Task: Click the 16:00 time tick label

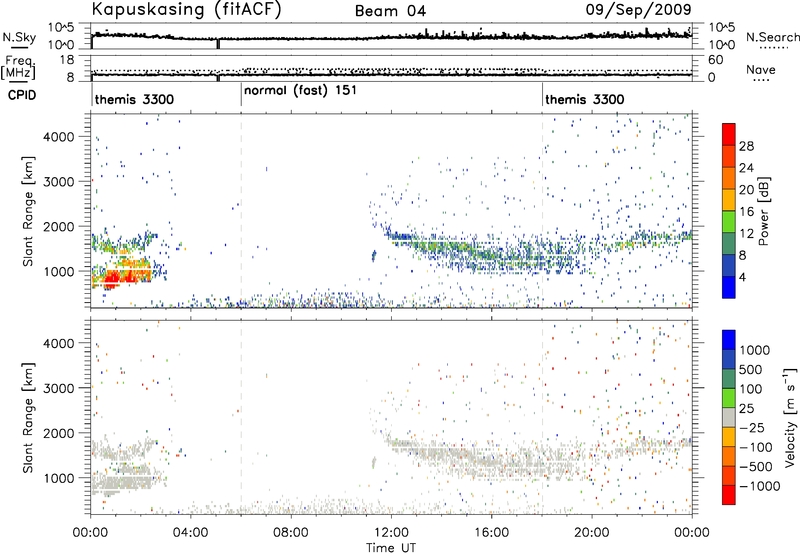Action: (491, 533)
